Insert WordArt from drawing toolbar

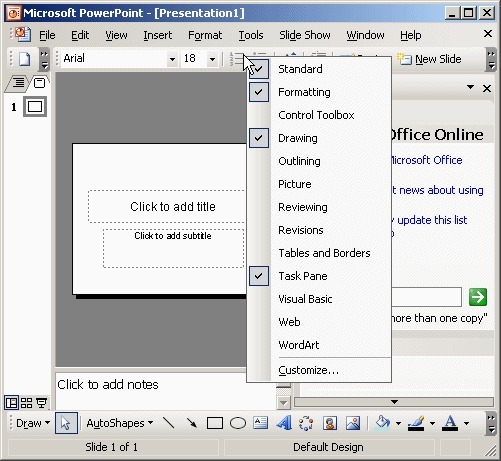pos(284,423)
